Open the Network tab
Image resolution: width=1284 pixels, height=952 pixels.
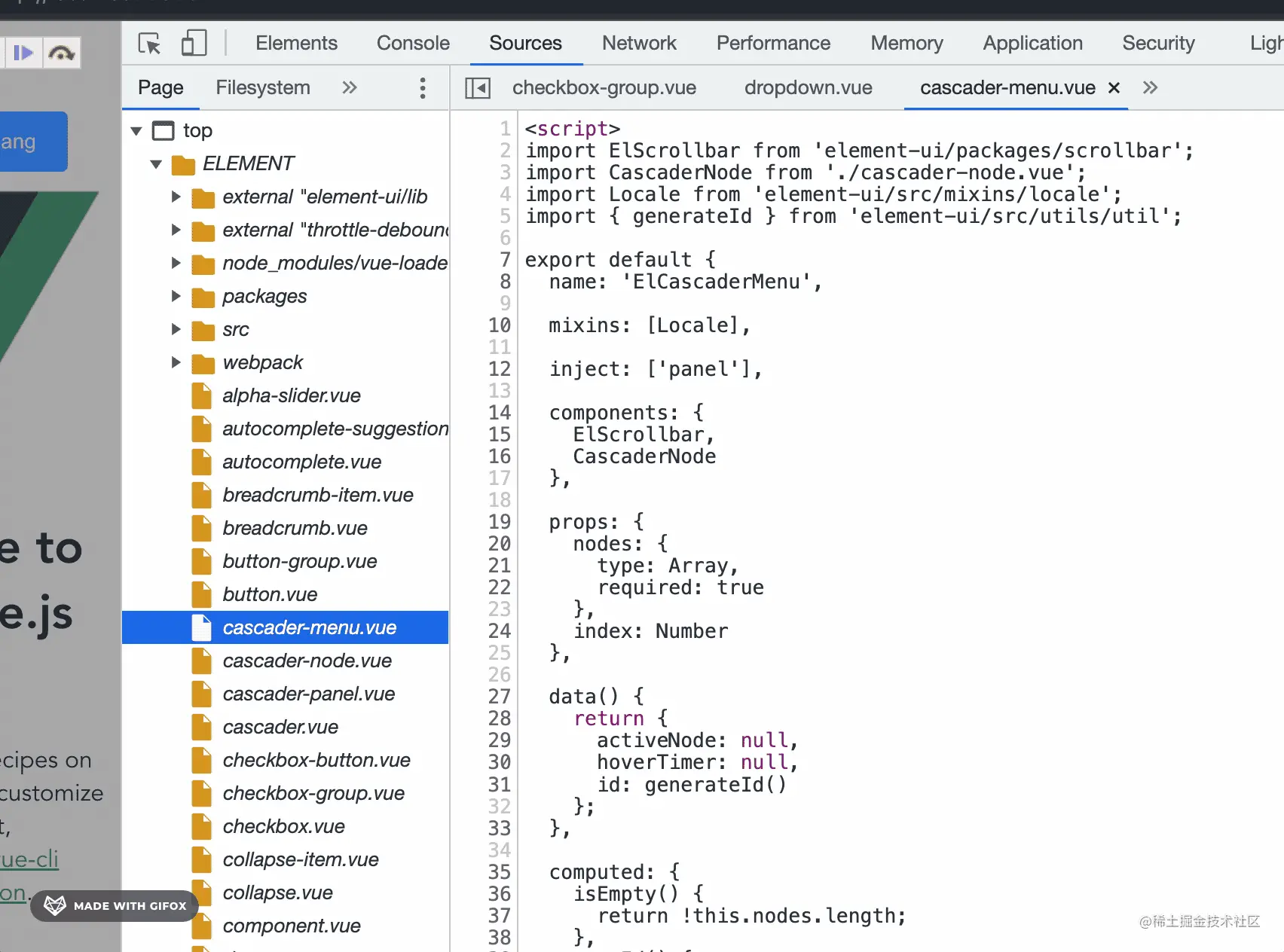pyautogui.click(x=639, y=43)
